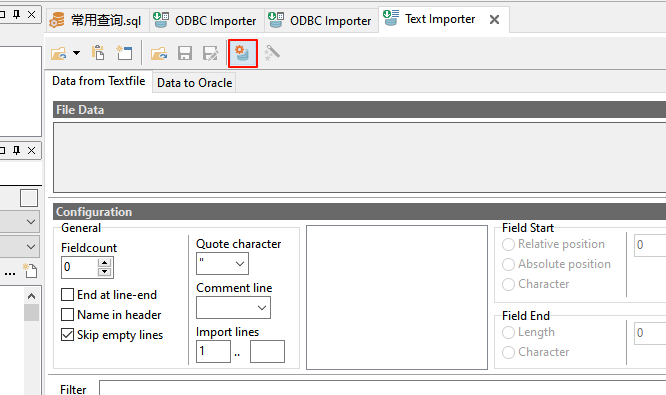Pin the upper left panel
Viewport: 666px width, 395px height.
[17, 14]
